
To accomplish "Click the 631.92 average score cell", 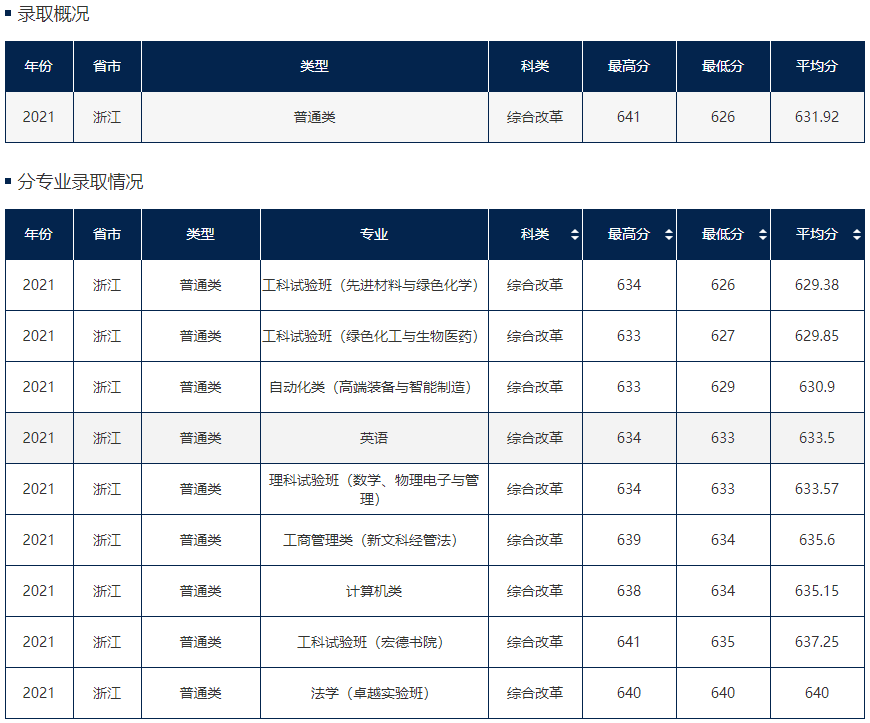I will (x=816, y=117).
